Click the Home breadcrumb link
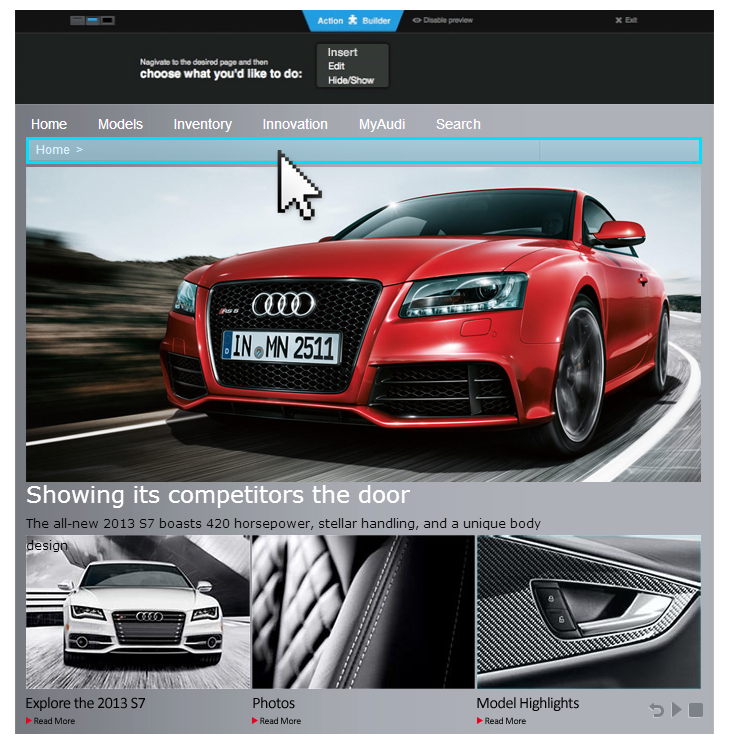This screenshot has width=733, height=739. 53,150
